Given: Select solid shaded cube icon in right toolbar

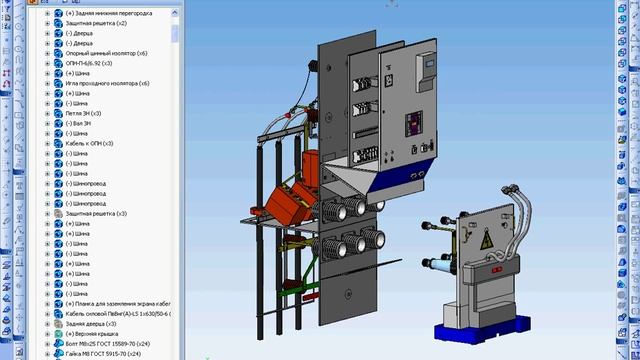Looking at the screenshot, I should (622, 111).
